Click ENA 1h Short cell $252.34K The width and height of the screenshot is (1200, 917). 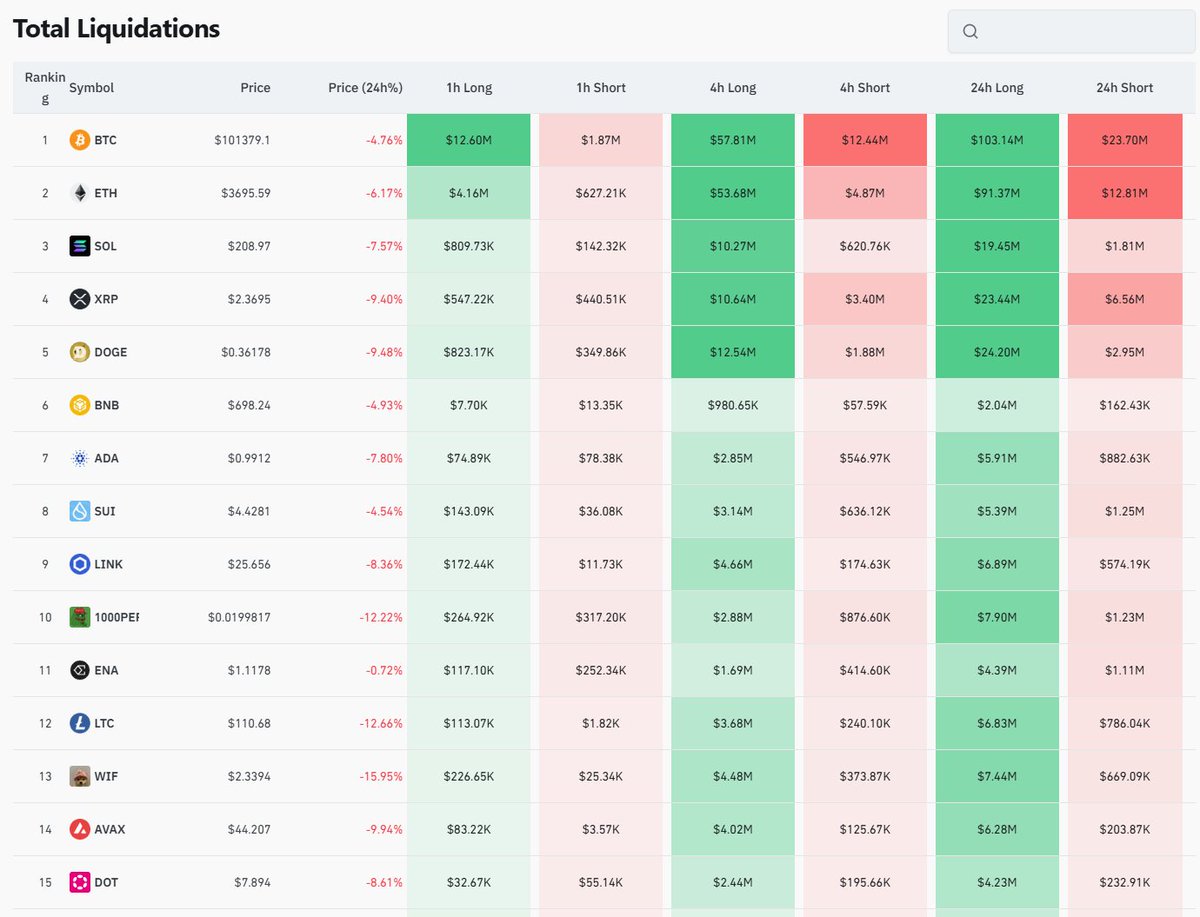pos(601,670)
